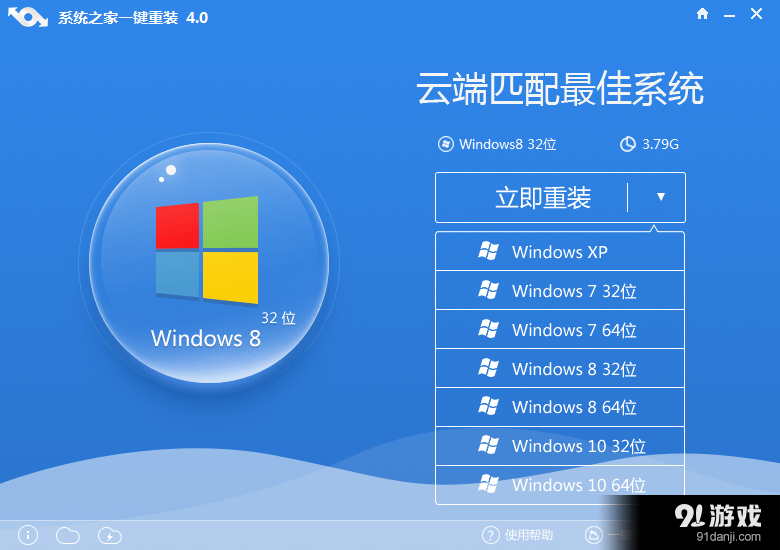Click the cloud lightning icon in bottom bar
Image resolution: width=780 pixels, height=550 pixels.
pos(110,535)
